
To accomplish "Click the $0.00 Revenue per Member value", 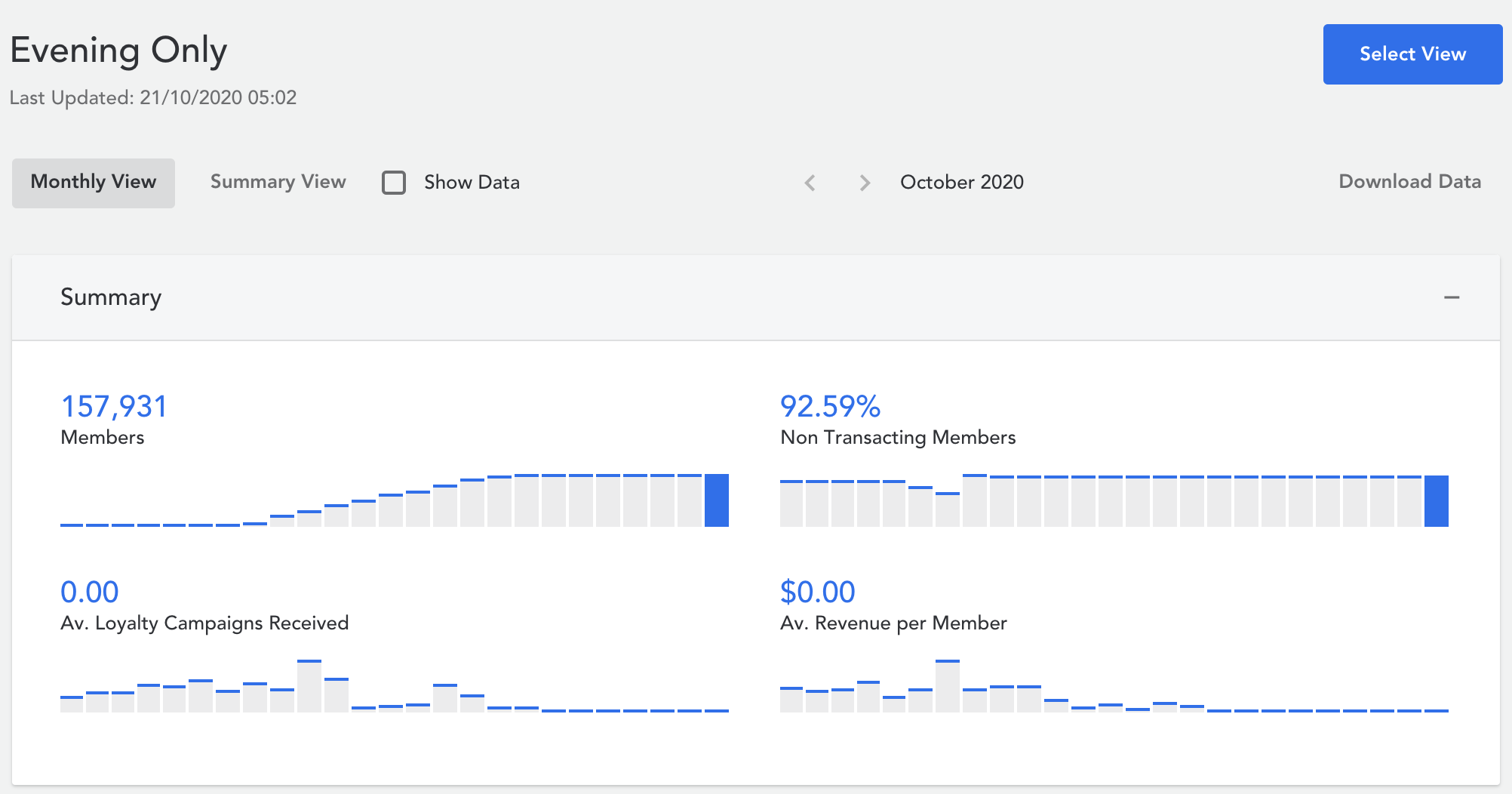I will point(818,592).
